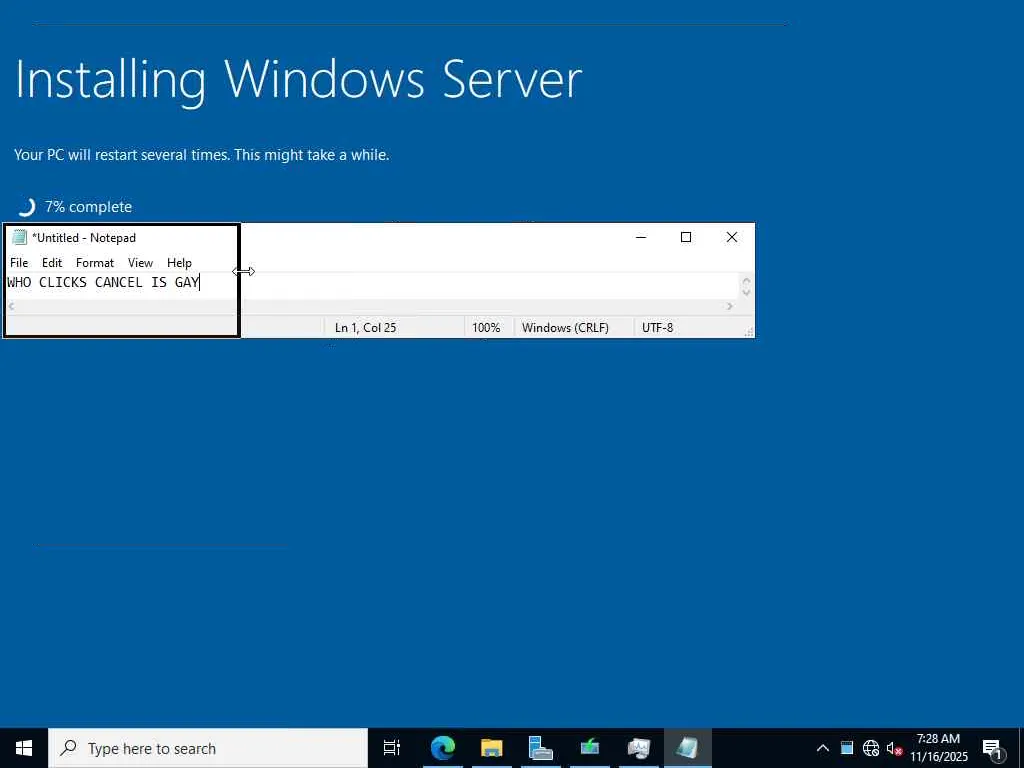The image size is (1024, 768).
Task: Open the Action Center notifications icon
Action: point(993,748)
